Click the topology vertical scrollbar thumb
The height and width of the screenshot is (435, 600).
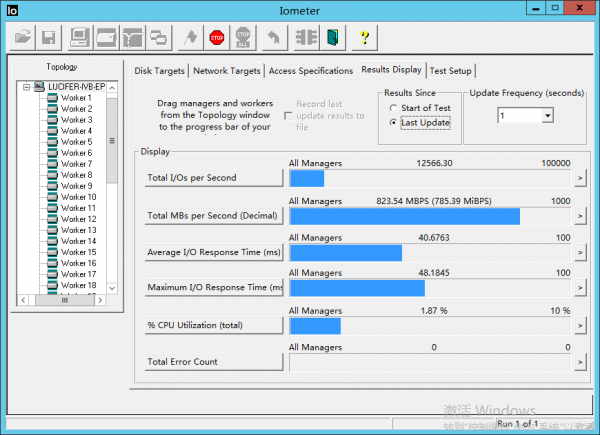[x=112, y=141]
